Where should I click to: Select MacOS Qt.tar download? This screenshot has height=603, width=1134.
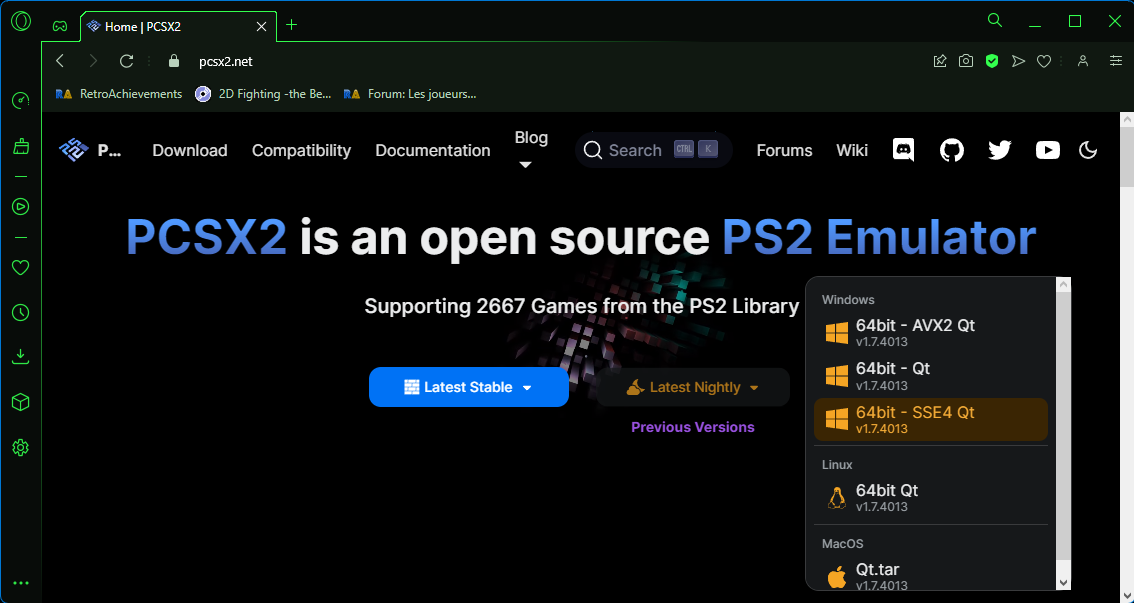931,576
